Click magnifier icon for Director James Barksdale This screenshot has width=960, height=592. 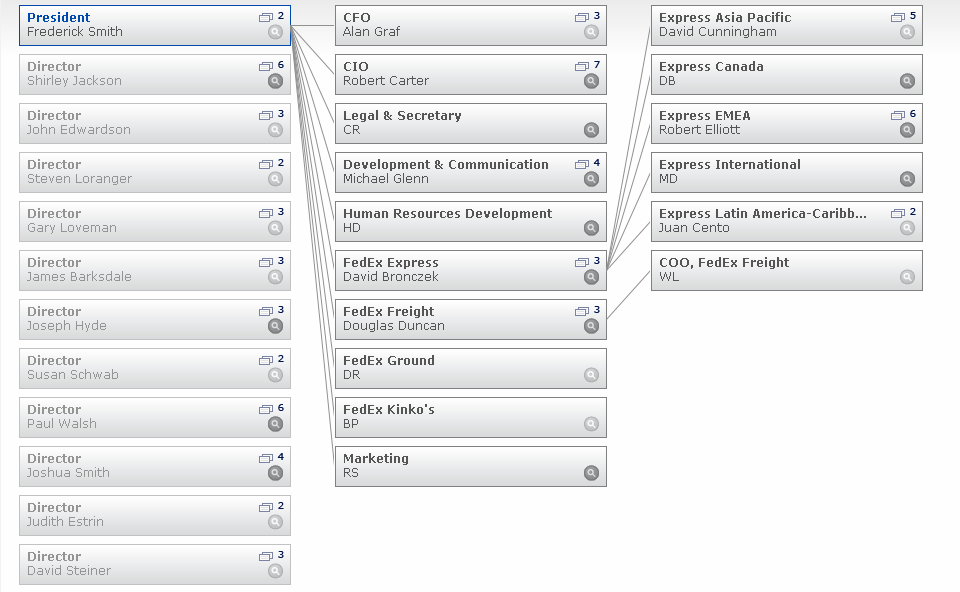[276, 277]
